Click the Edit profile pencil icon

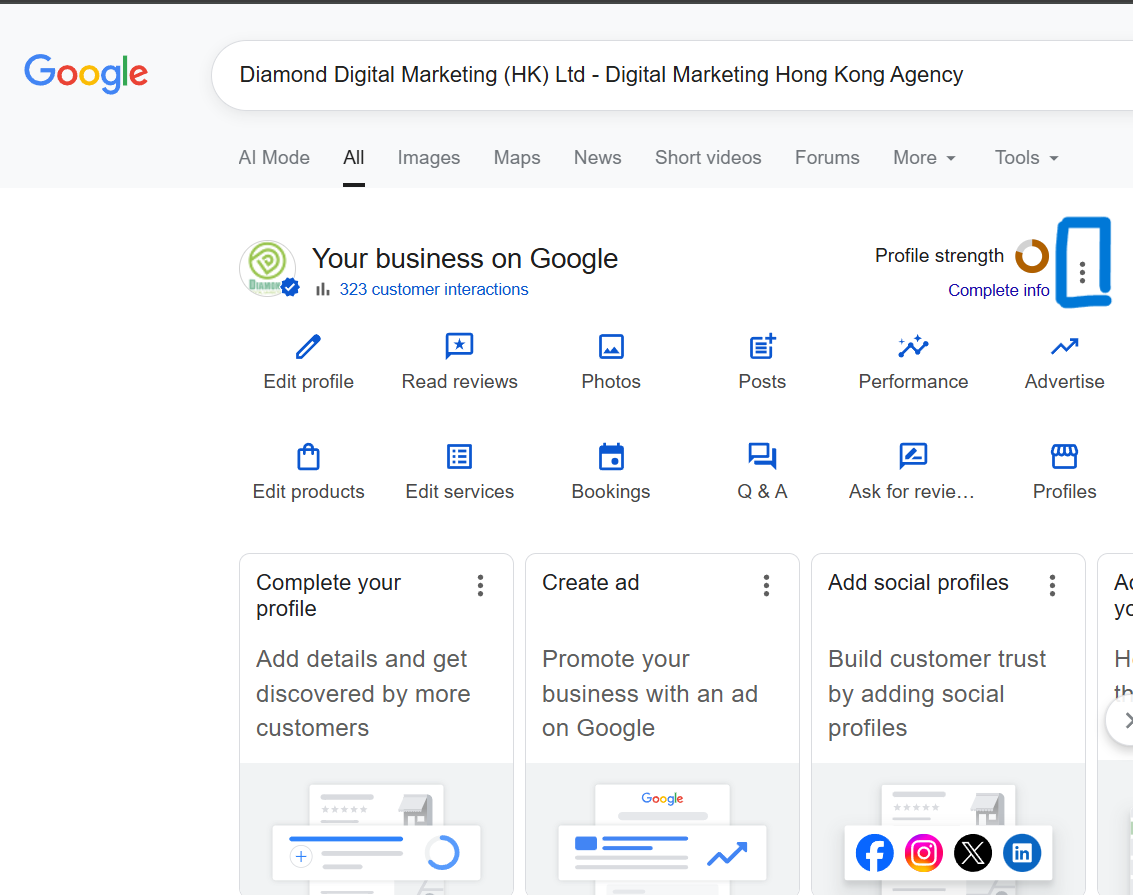click(x=309, y=347)
